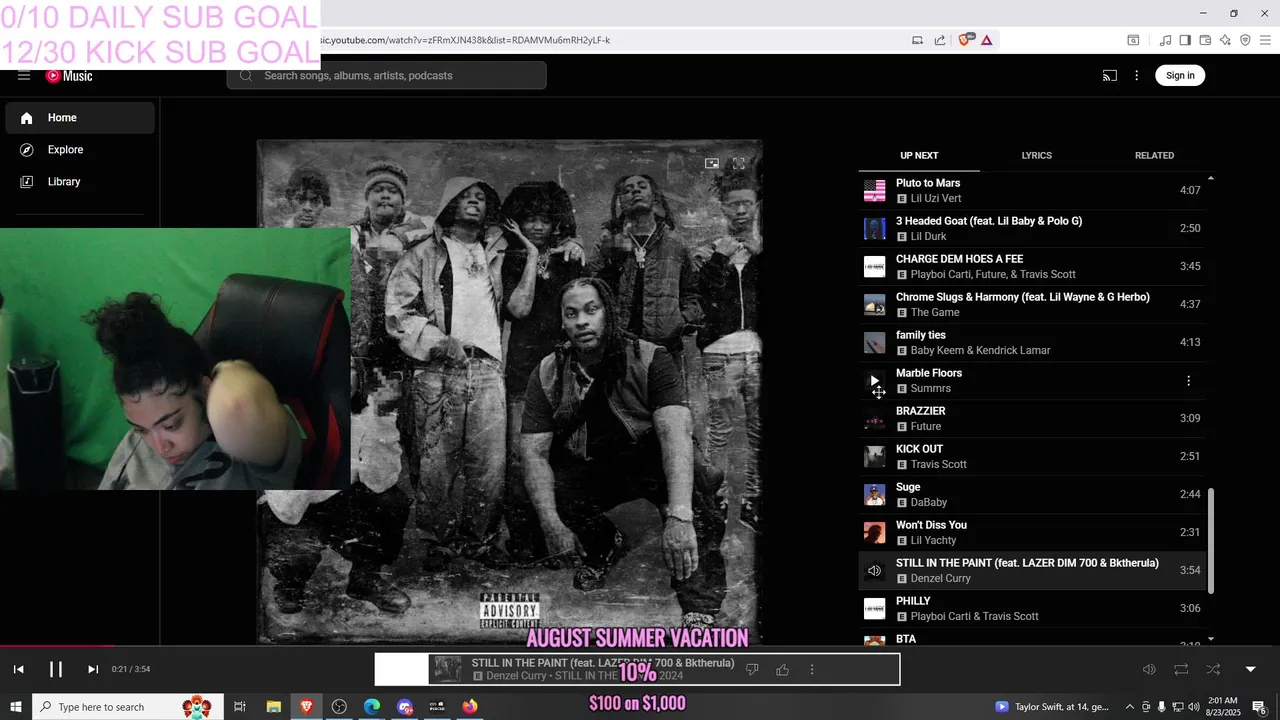This screenshot has height=720, width=1280.
Task: Toggle the browser sidebar panel
Action: [x=1185, y=40]
